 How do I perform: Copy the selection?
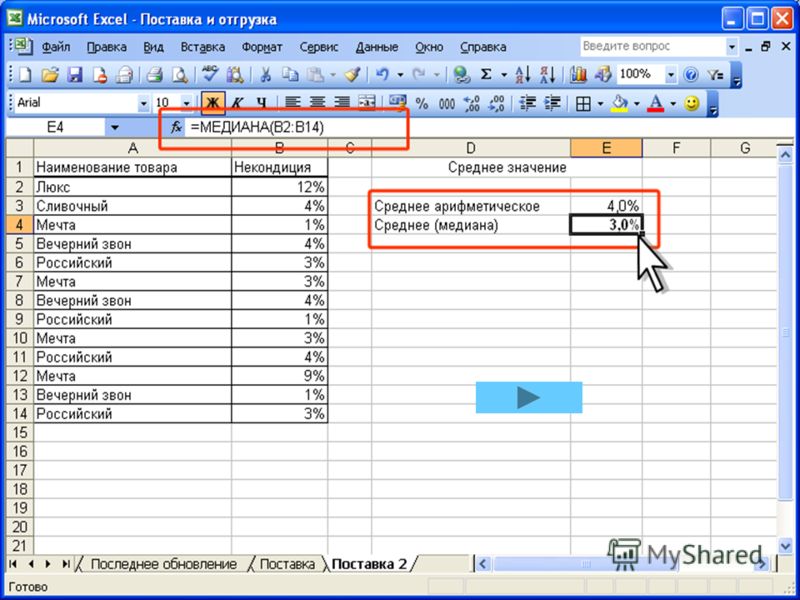290,75
